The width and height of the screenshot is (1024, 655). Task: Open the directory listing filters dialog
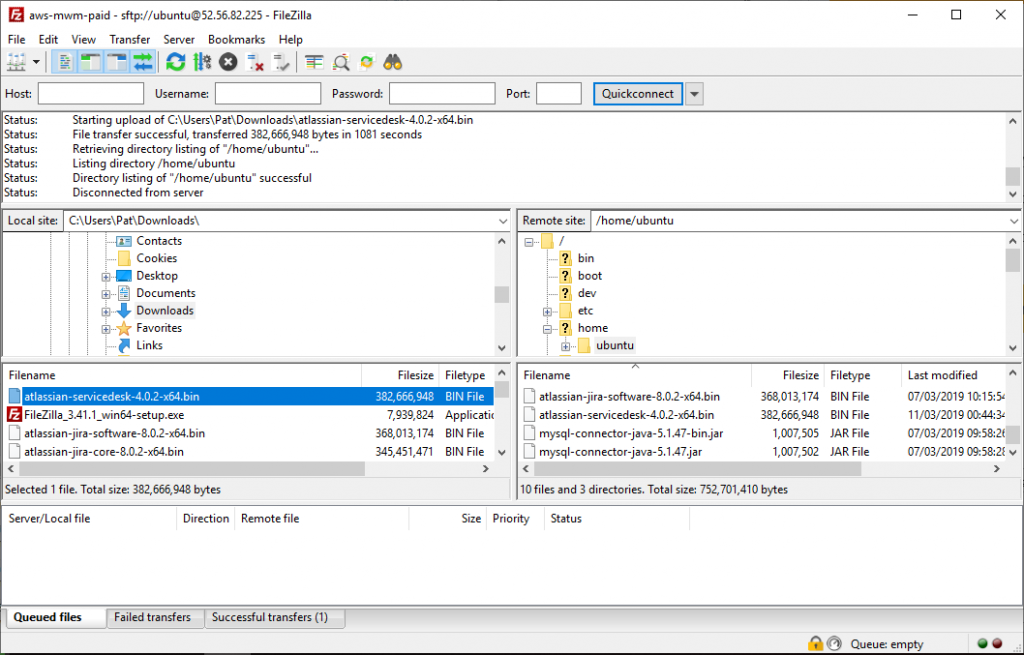[314, 63]
